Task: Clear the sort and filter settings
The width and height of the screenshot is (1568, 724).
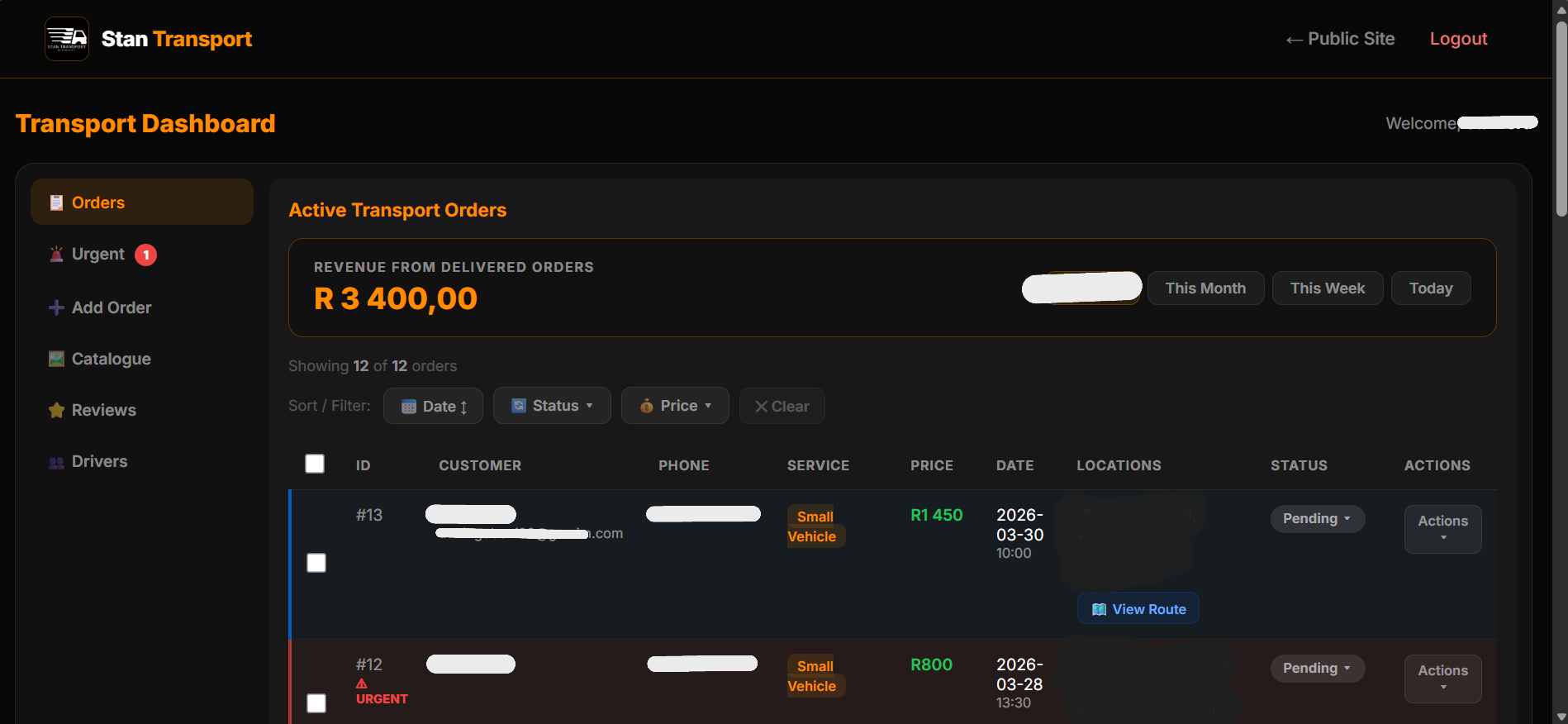Action: (x=782, y=406)
